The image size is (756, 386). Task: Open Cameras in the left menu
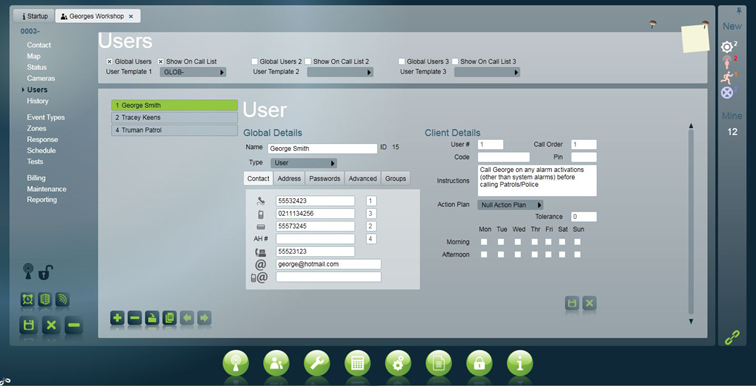click(41, 78)
